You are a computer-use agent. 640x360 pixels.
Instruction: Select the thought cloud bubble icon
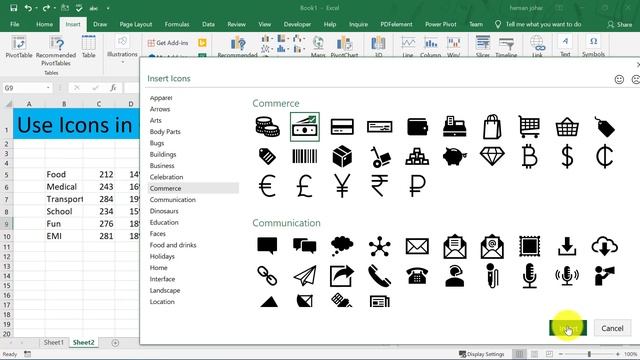(342, 246)
